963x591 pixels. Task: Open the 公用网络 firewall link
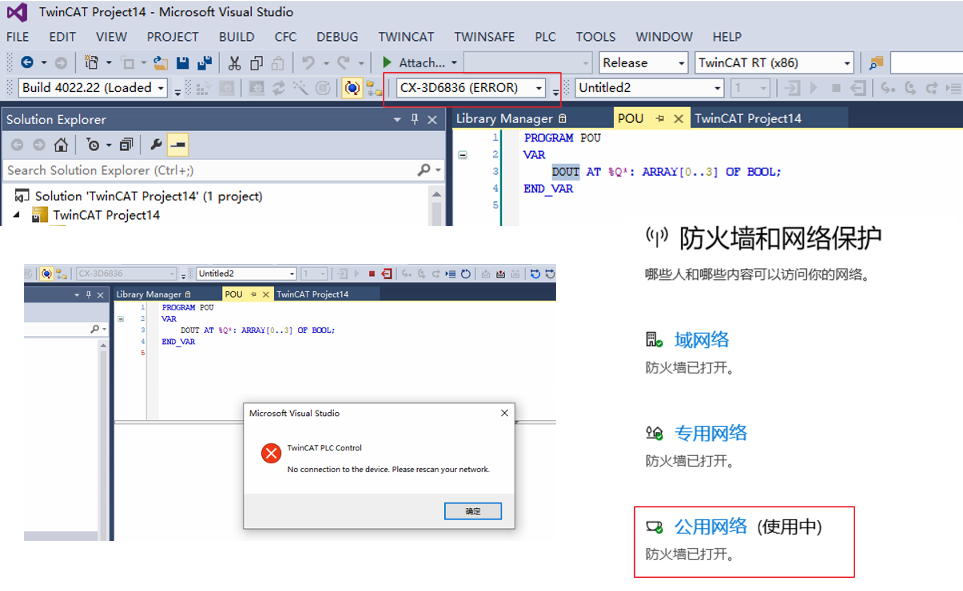pyautogui.click(x=711, y=526)
